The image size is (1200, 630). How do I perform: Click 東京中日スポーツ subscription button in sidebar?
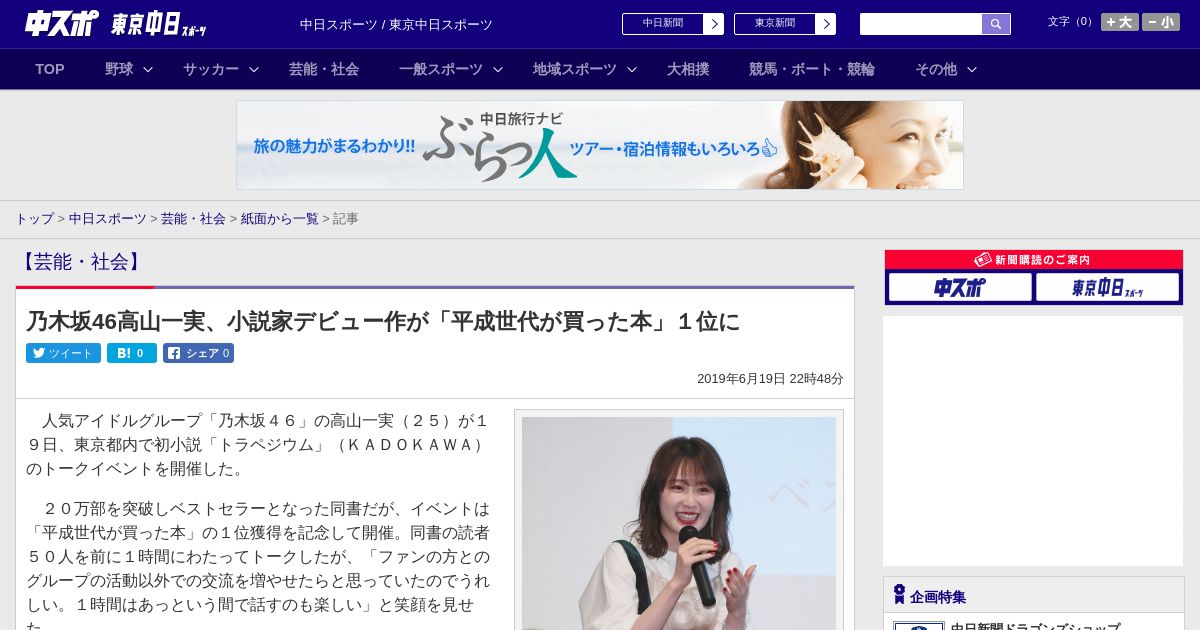point(1107,287)
